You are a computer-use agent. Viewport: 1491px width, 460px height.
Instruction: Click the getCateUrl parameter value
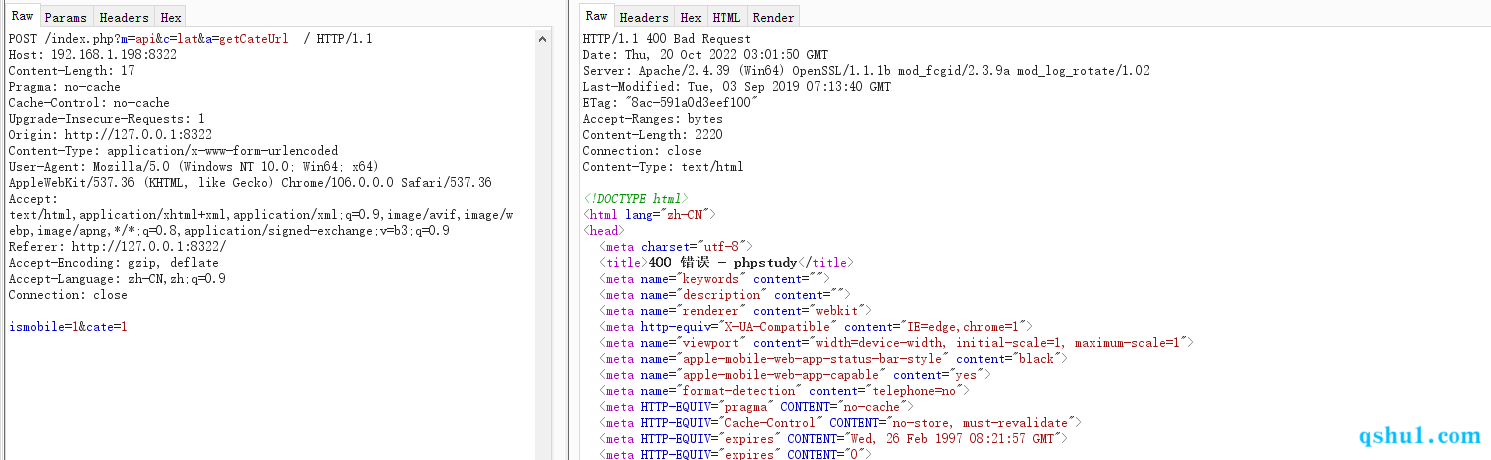coord(253,39)
